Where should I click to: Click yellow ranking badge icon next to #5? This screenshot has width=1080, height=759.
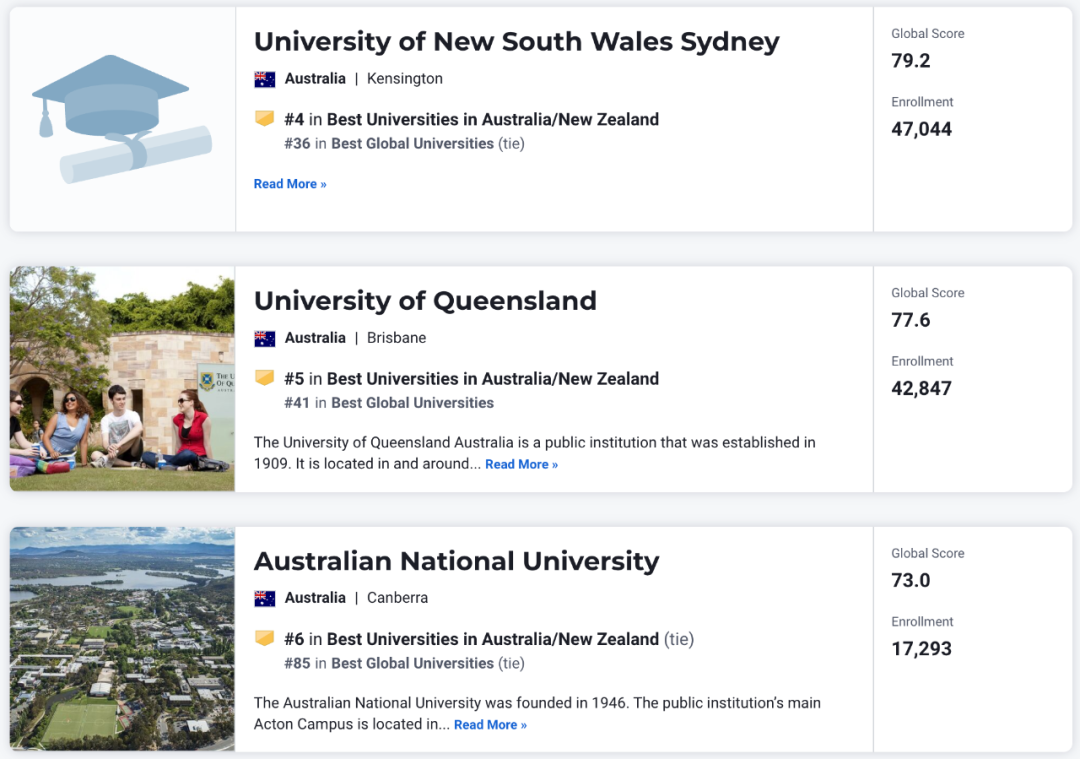264,377
